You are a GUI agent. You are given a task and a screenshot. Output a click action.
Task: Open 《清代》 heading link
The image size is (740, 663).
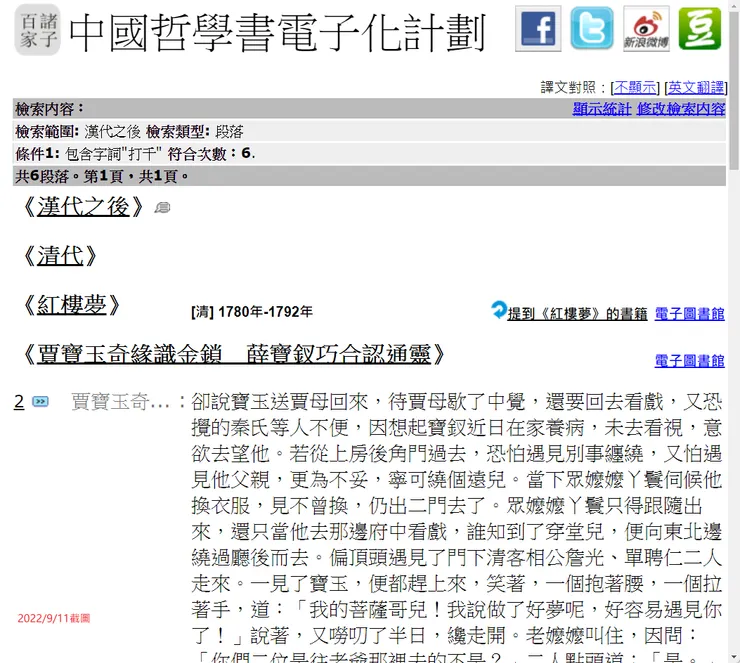click(x=60, y=256)
